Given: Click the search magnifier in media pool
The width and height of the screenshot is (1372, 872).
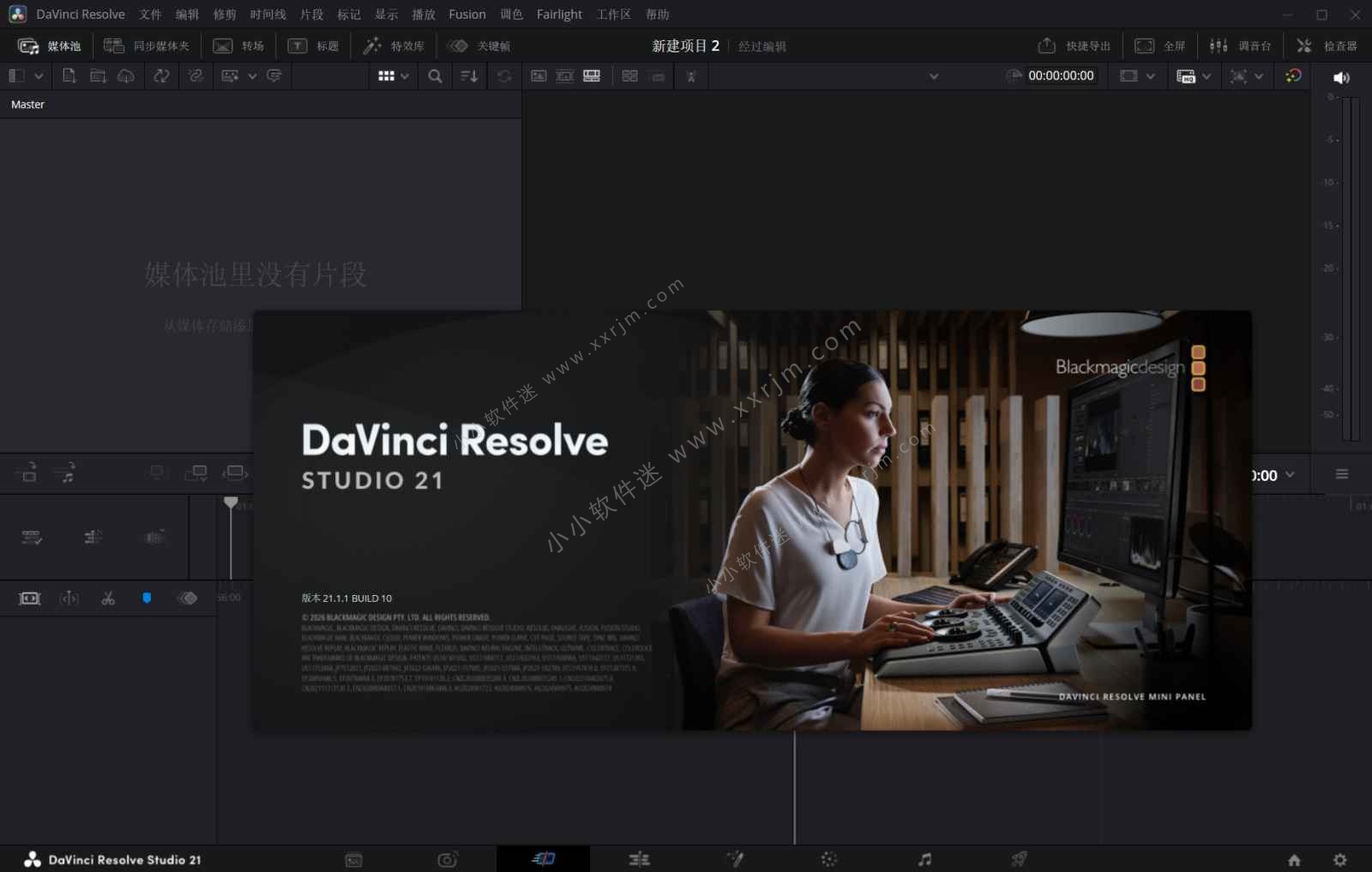Looking at the screenshot, I should point(436,76).
